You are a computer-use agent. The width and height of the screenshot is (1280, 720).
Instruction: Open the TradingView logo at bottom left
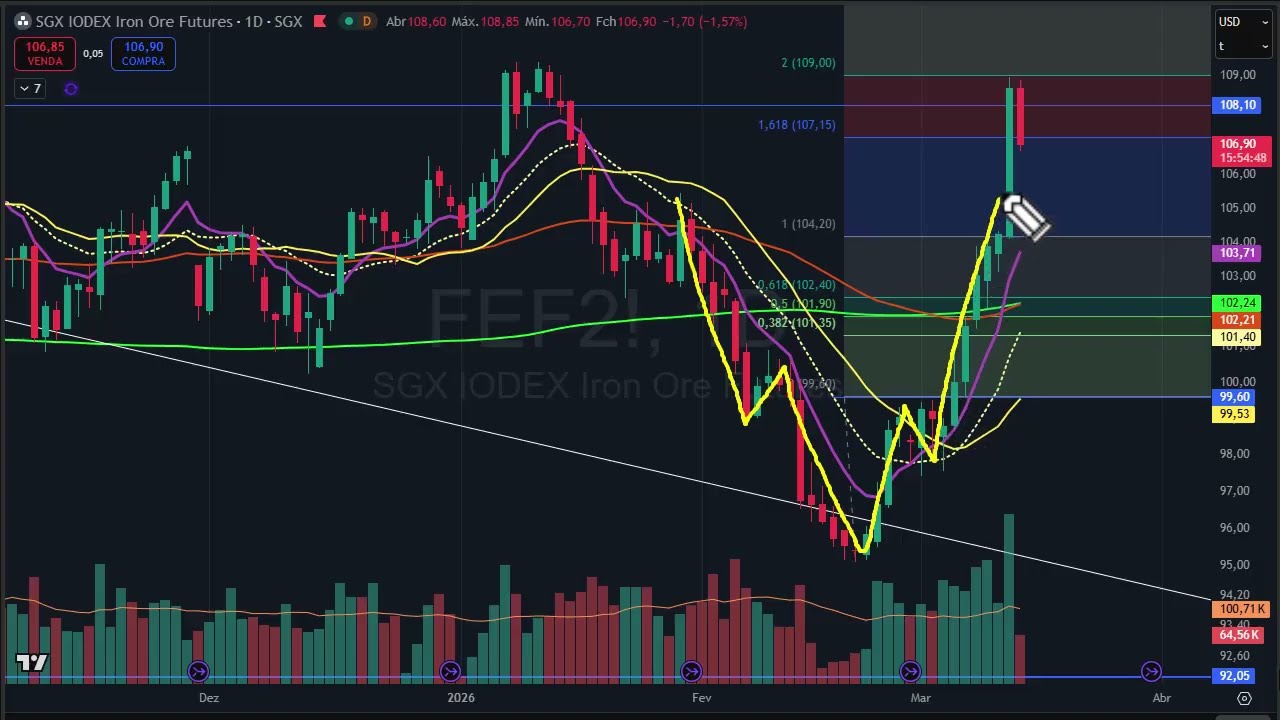[32, 662]
